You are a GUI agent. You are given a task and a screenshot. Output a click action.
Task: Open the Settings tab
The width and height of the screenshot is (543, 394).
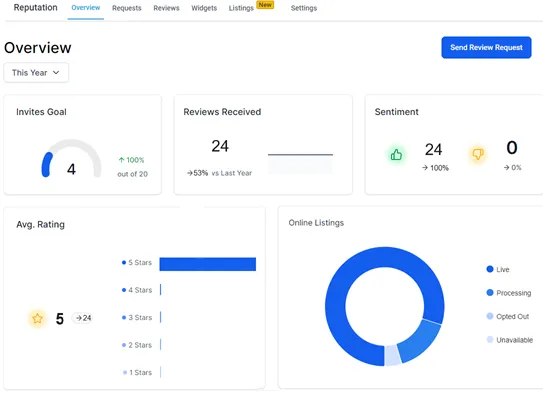tap(304, 8)
